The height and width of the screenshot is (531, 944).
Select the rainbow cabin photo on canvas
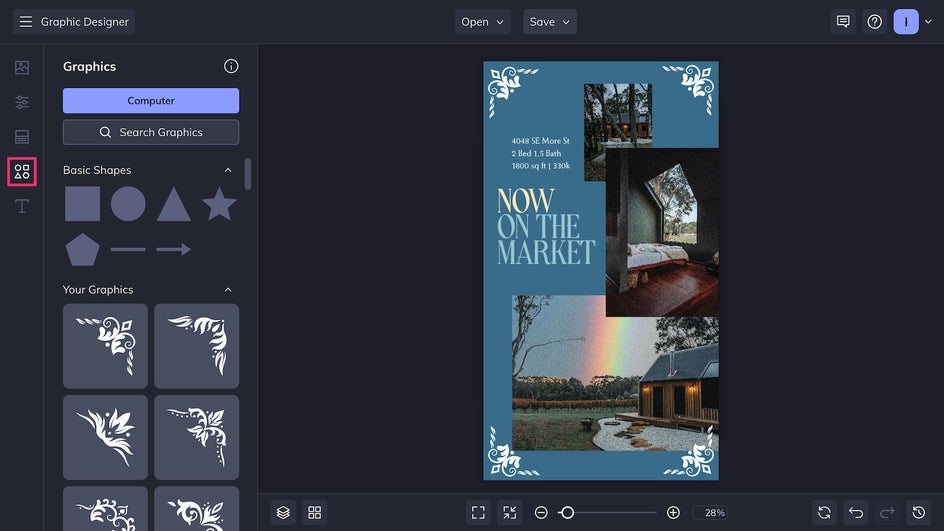coord(615,373)
